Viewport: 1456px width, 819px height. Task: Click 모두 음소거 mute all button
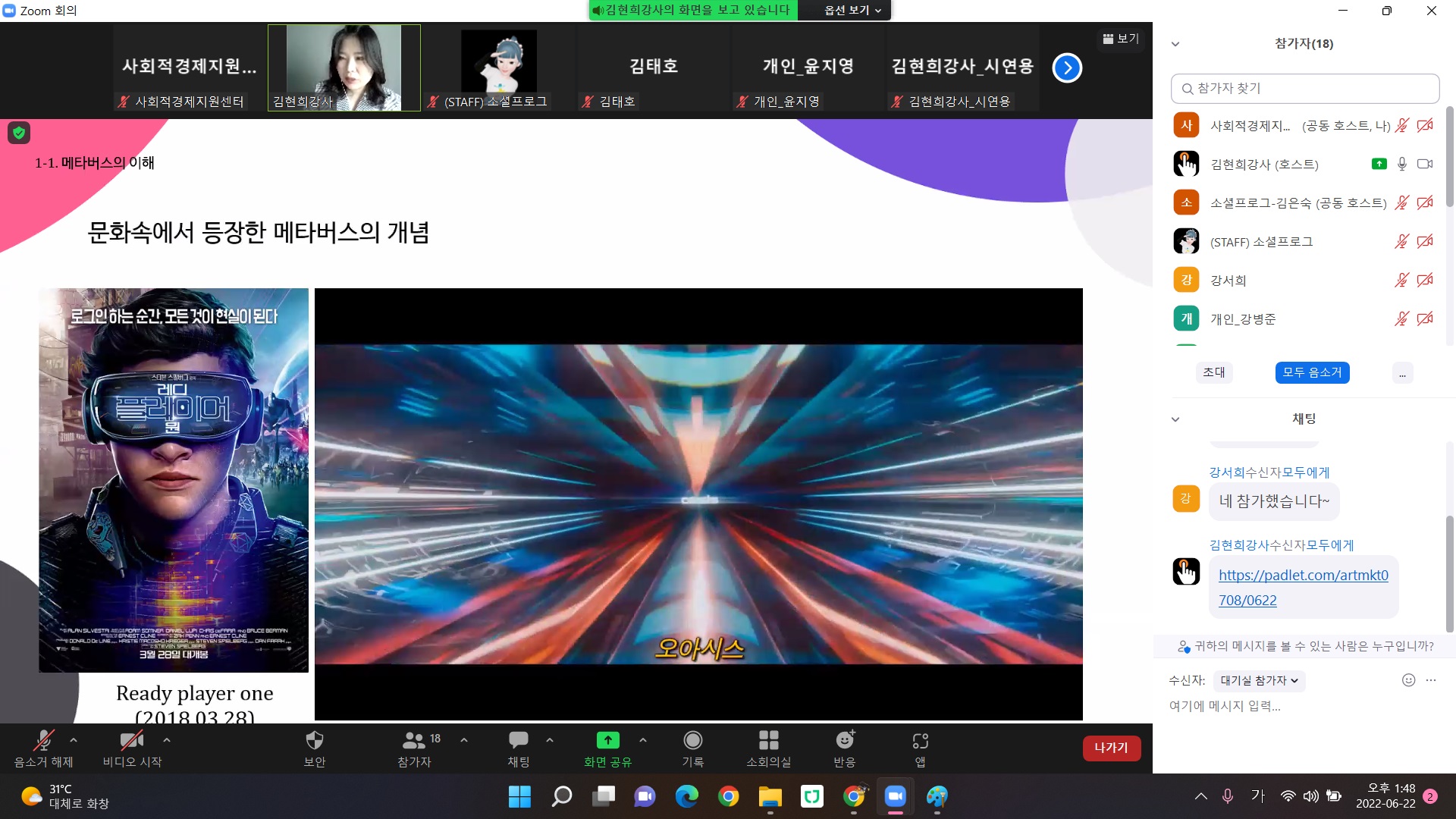point(1312,372)
